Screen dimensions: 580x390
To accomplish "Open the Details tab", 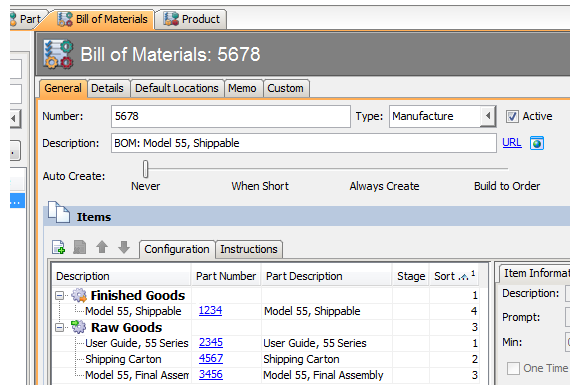I will coord(107,88).
